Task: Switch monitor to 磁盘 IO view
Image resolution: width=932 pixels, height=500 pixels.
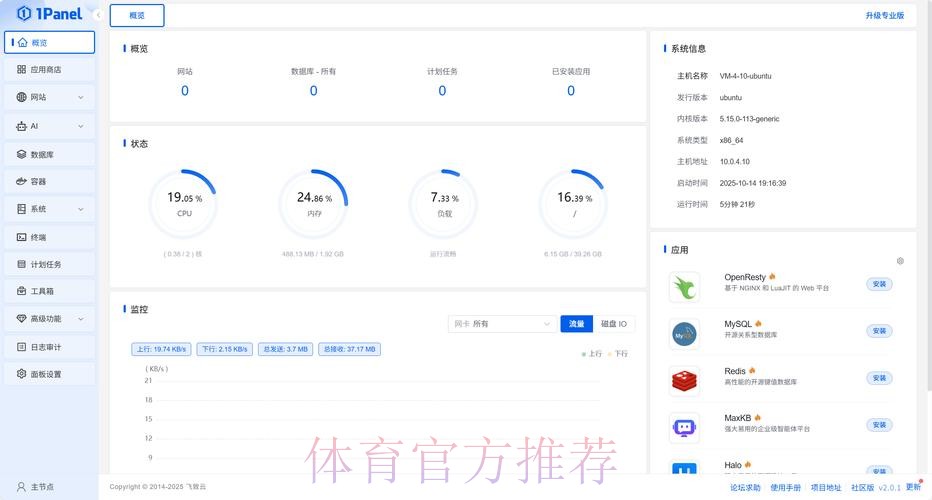Action: (613, 324)
